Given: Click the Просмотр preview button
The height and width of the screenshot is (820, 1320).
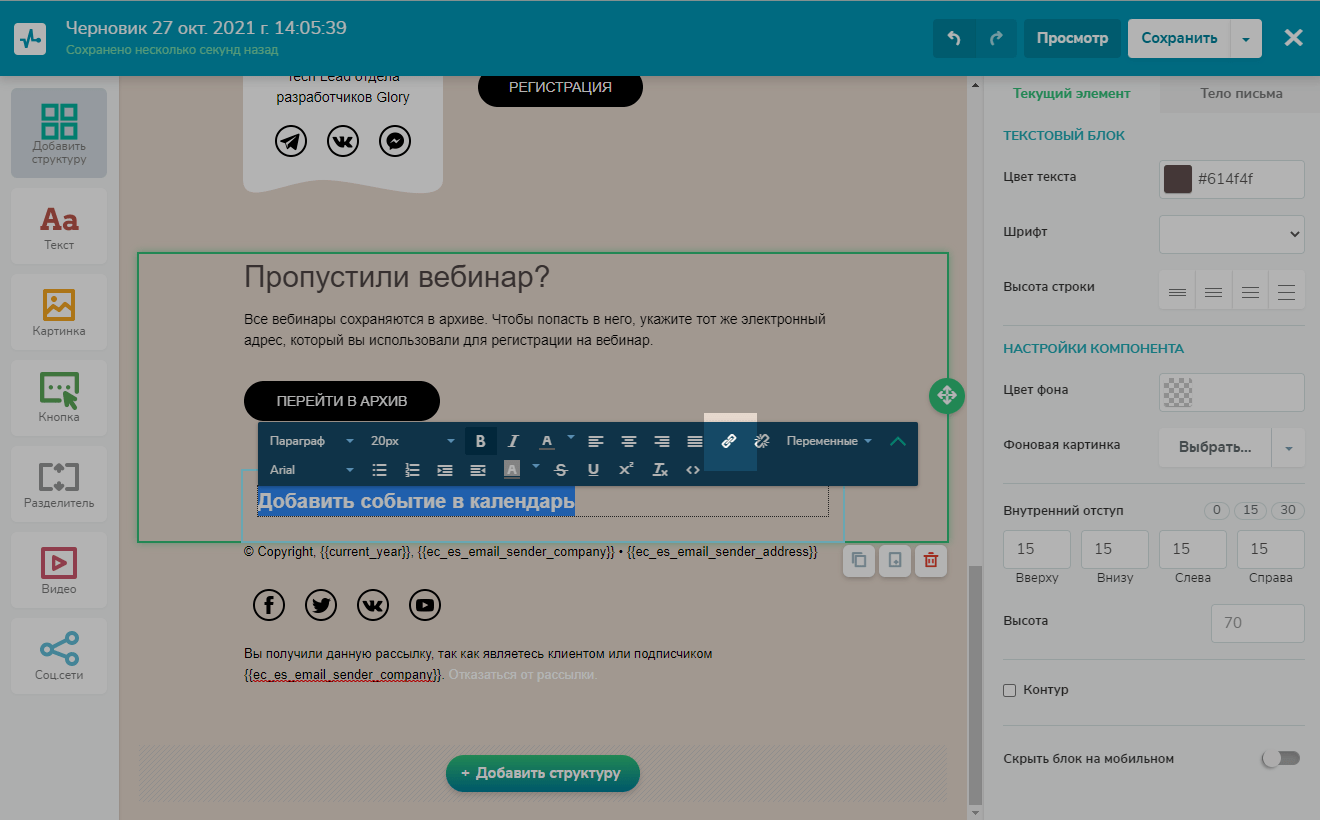Looking at the screenshot, I should point(1072,38).
